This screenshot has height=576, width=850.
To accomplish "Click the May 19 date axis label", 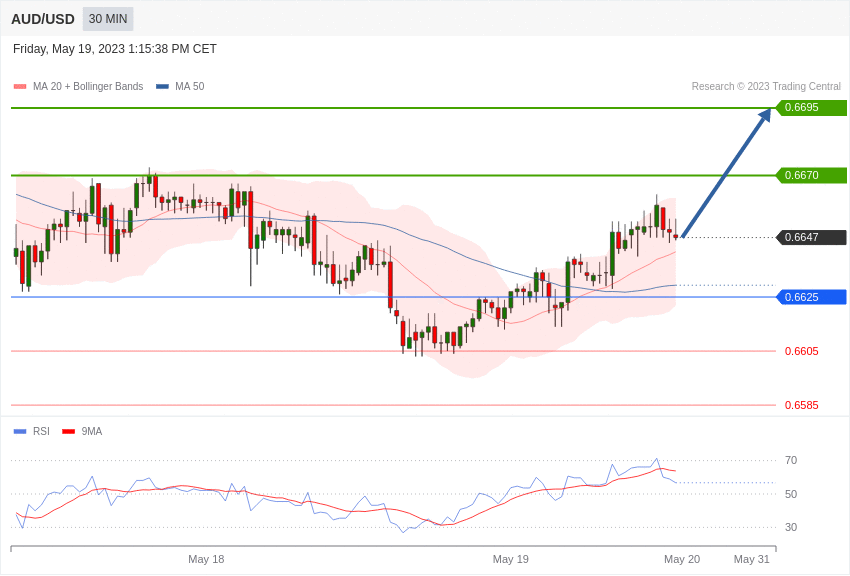I will tap(511, 559).
